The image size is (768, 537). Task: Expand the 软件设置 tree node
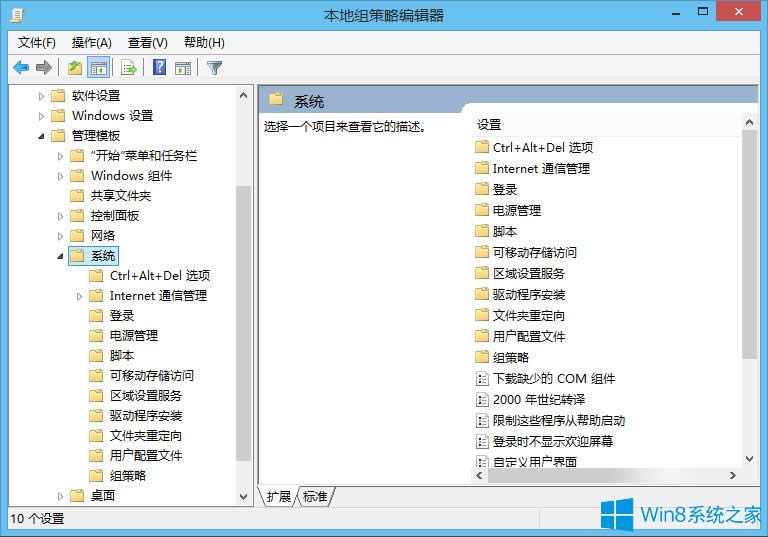42,96
